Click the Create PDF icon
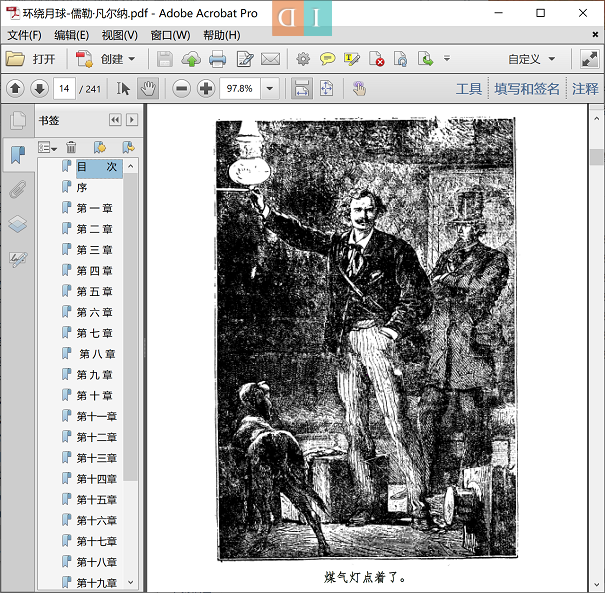The height and width of the screenshot is (593, 605). (84, 59)
